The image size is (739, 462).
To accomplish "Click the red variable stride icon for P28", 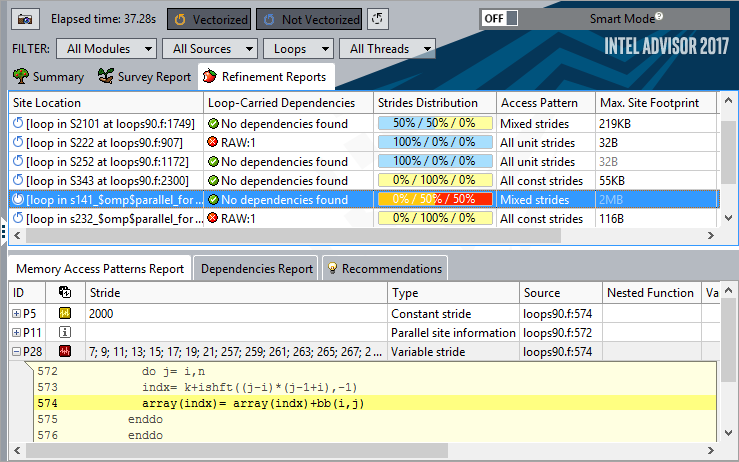I will [65, 351].
